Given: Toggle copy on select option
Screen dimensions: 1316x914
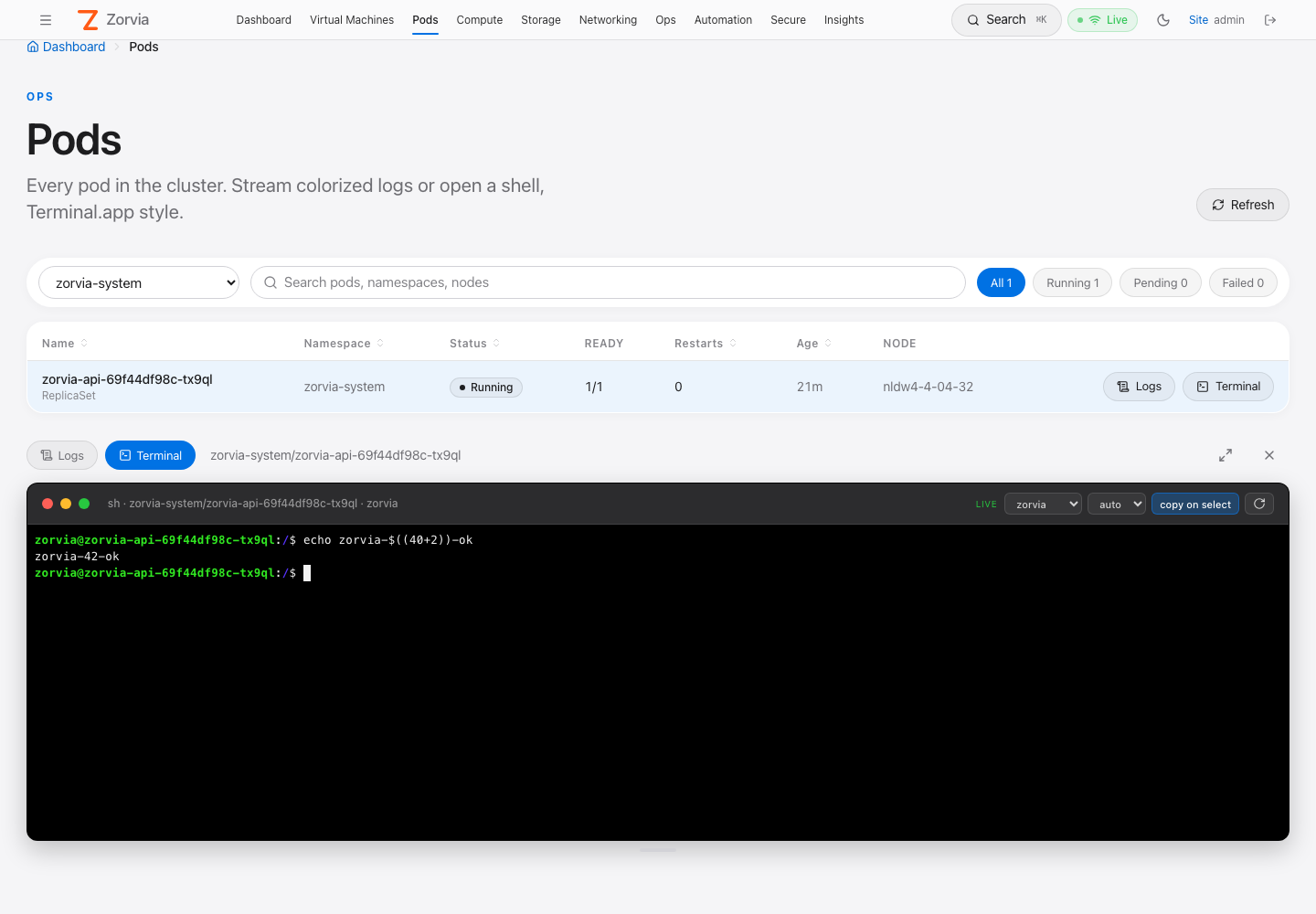Looking at the screenshot, I should point(1195,505).
